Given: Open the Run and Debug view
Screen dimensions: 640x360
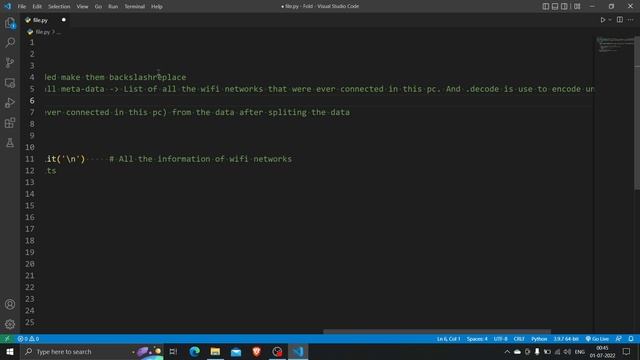Looking at the screenshot, I should 10,103.
